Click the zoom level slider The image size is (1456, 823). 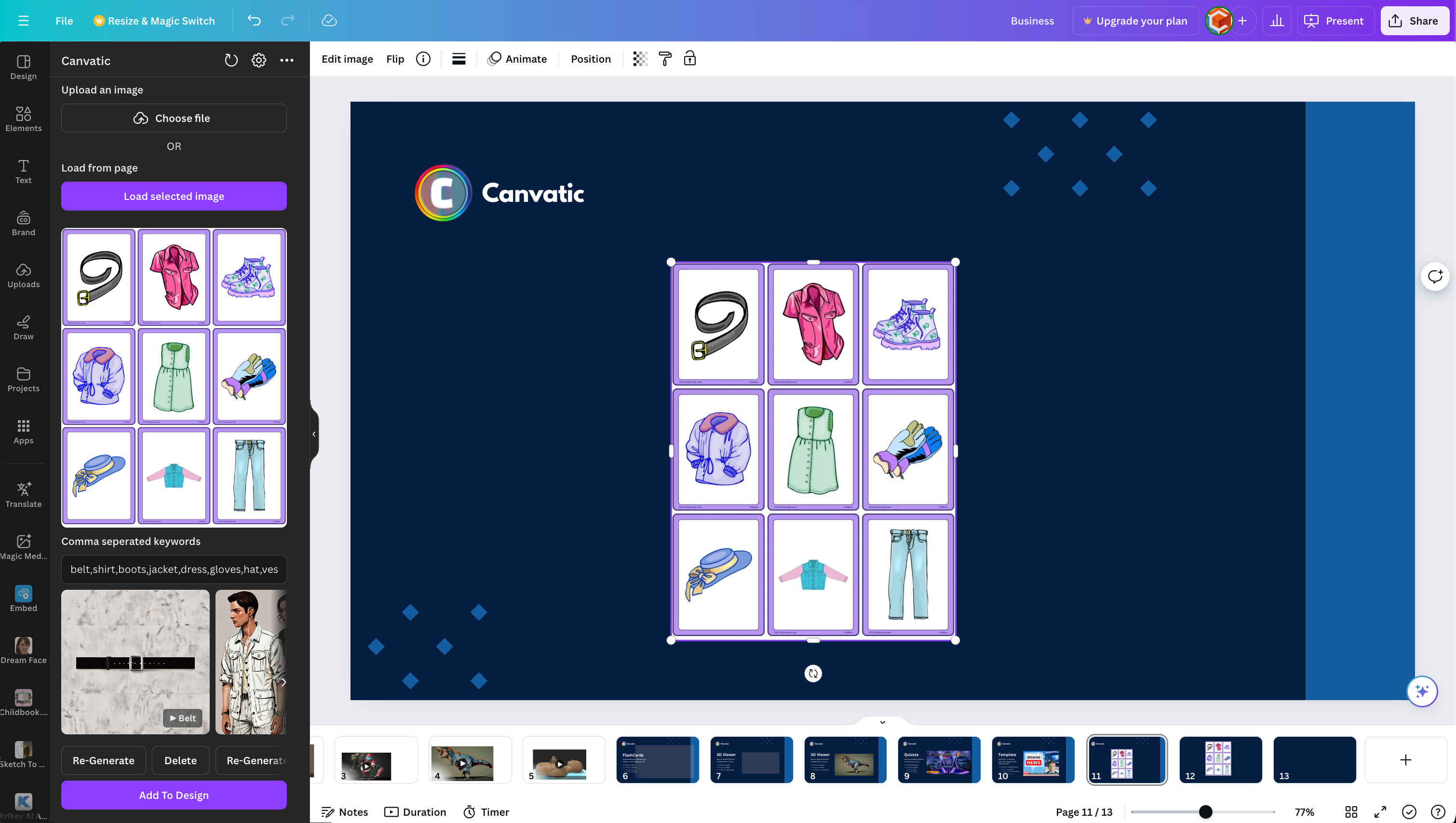tap(1205, 812)
